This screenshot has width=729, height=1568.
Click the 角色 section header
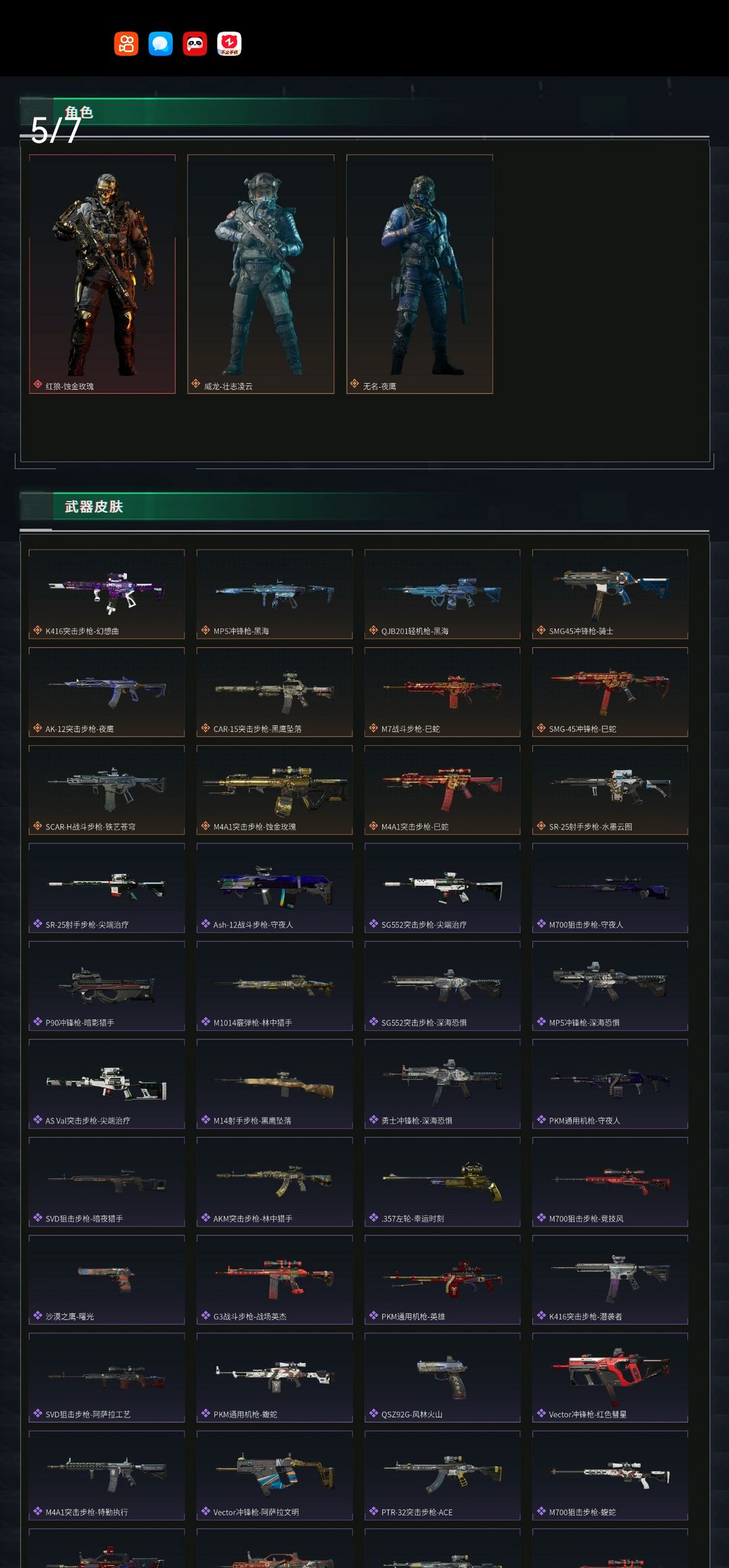click(x=79, y=113)
